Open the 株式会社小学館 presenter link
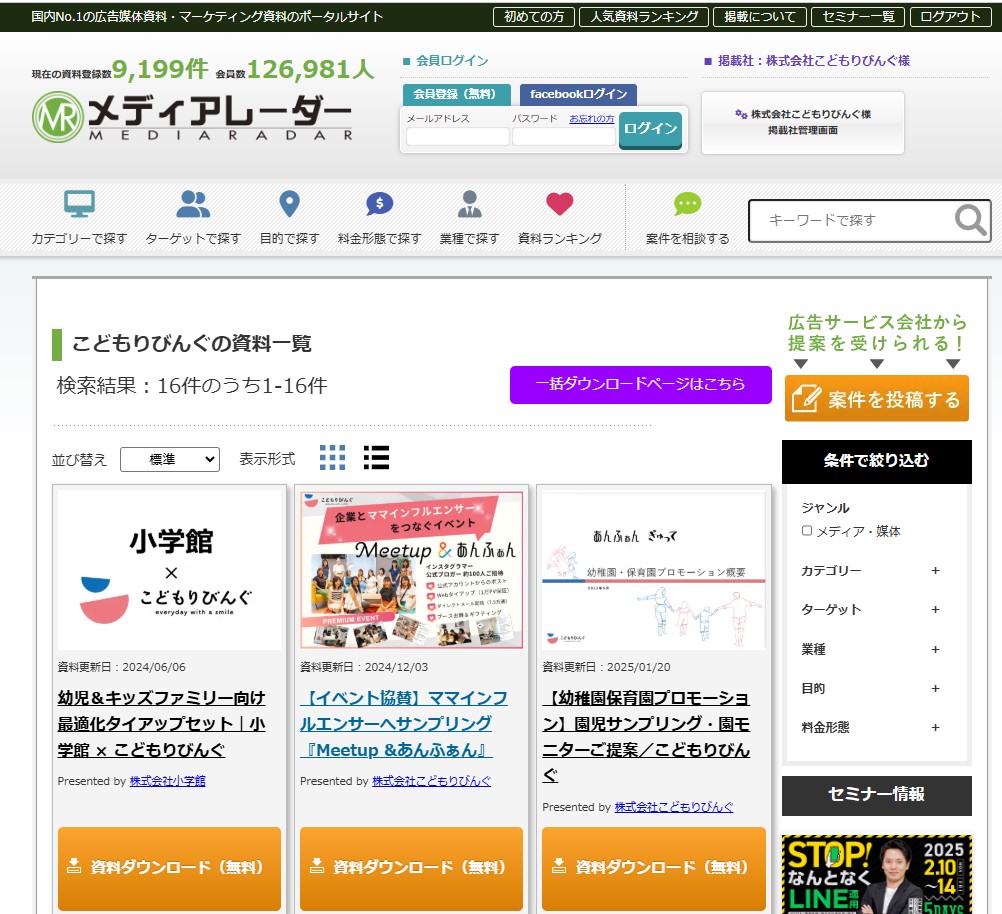 pyautogui.click(x=167, y=780)
